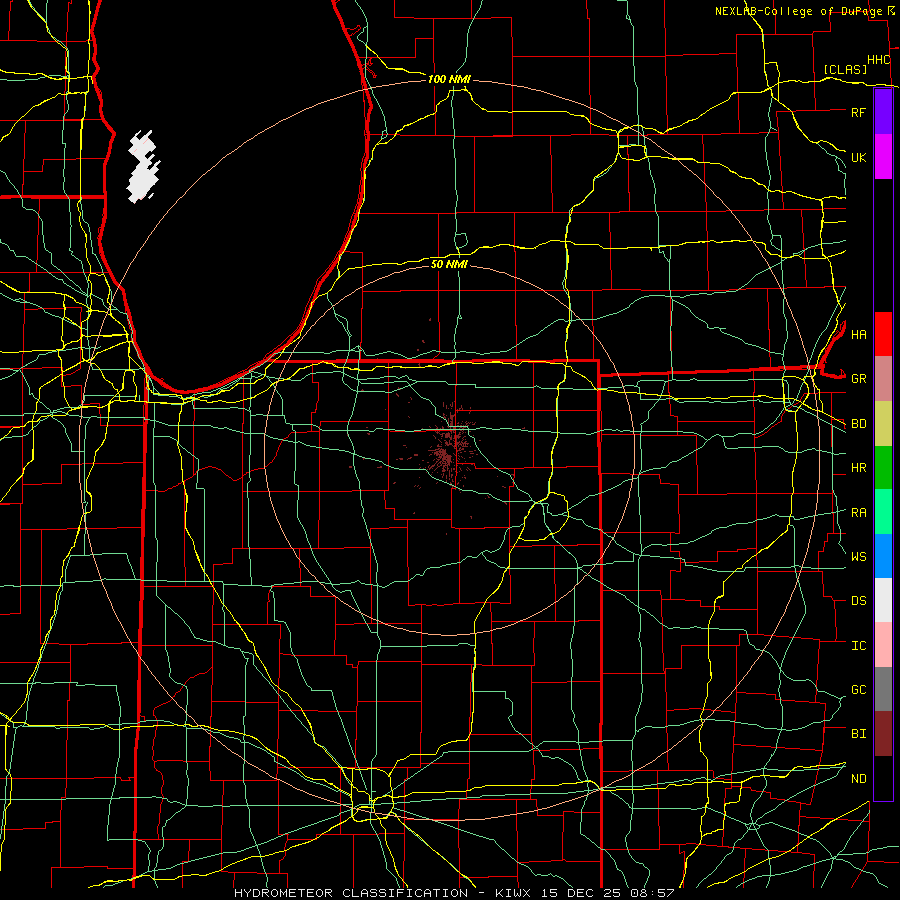The image size is (900, 900).
Task: Click the BI legend label
Action: click(859, 734)
